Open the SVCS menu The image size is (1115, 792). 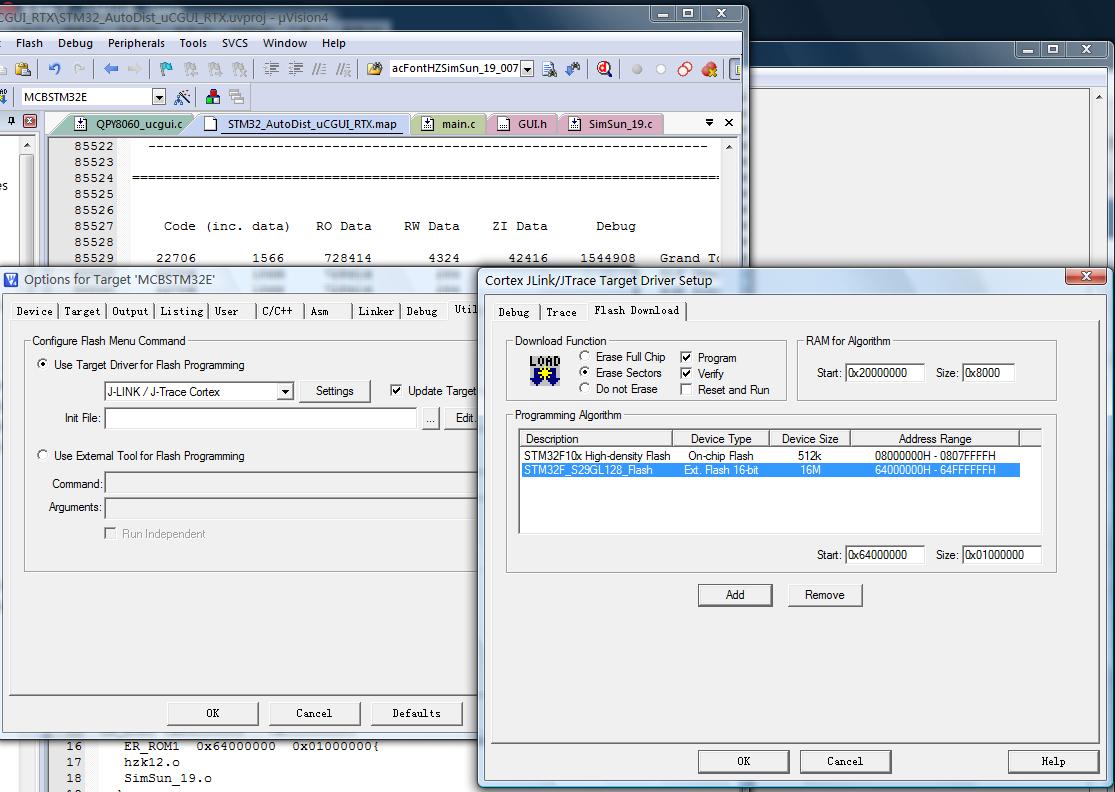coord(235,43)
